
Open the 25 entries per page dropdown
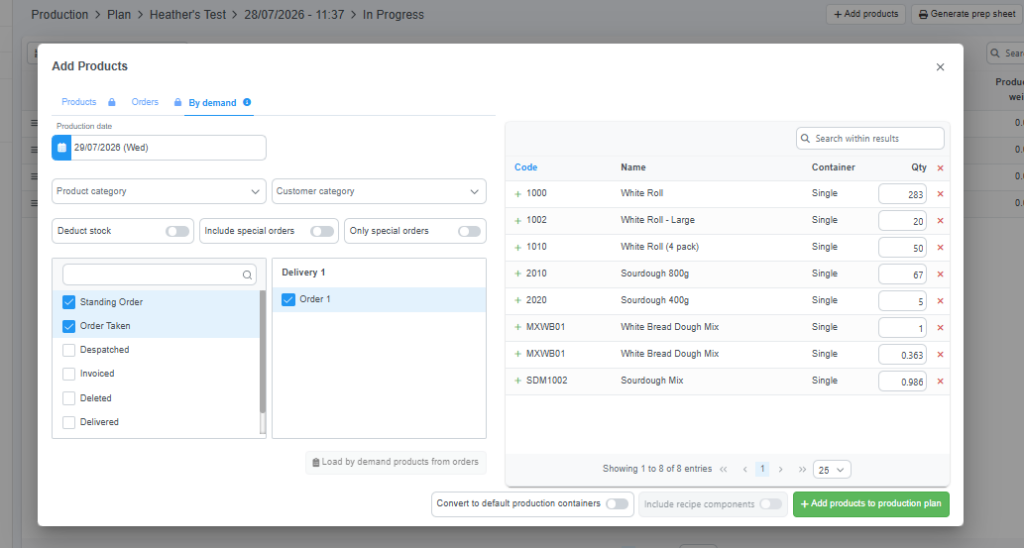[831, 470]
